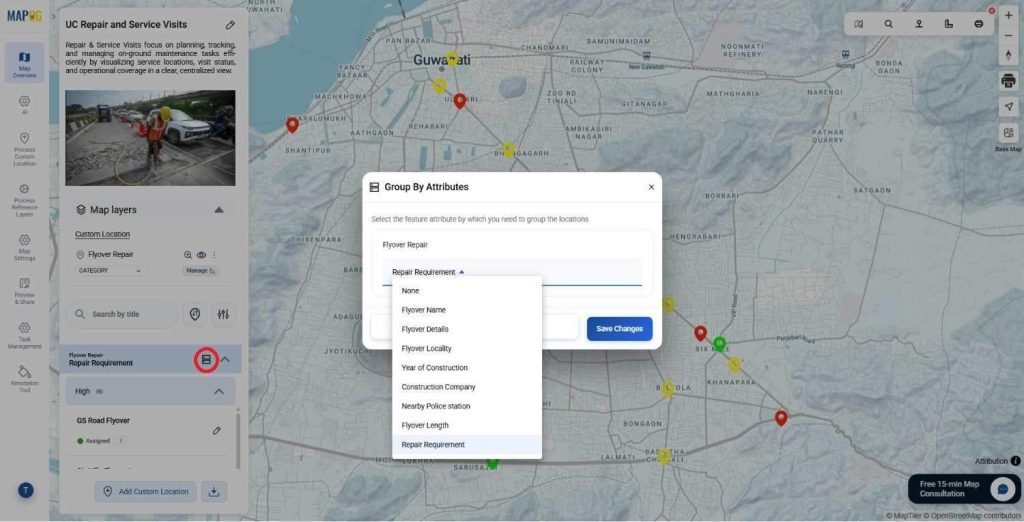
Task: Click the MAPOG logo
Action: coord(24,16)
